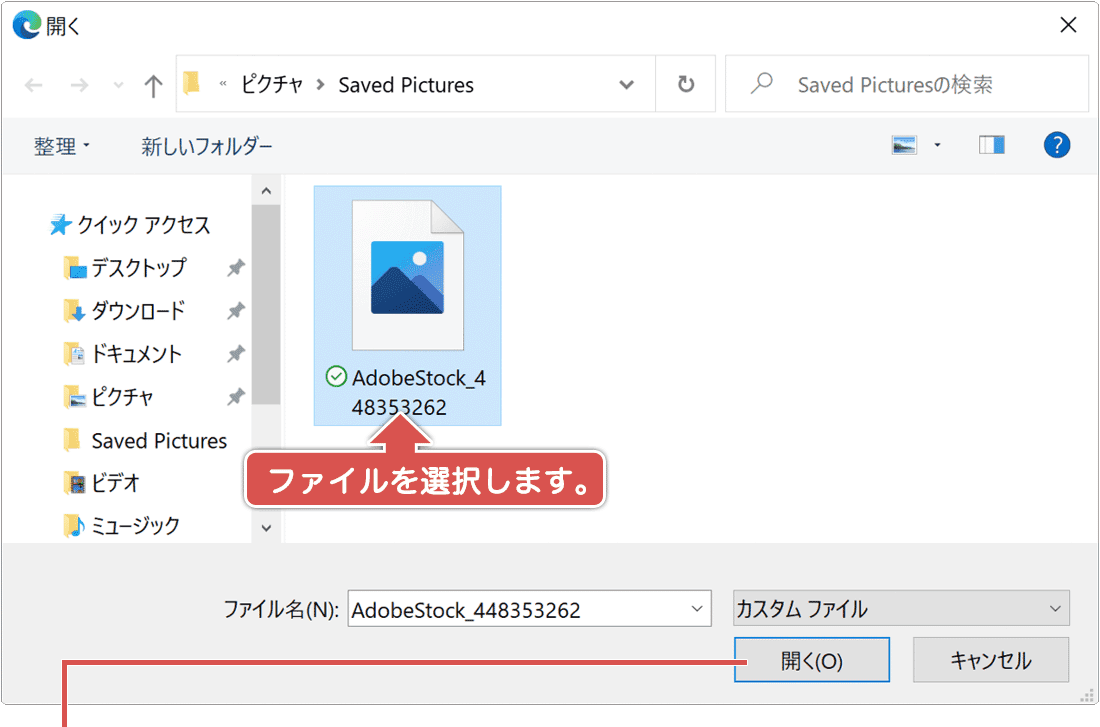Viewport: 1100px width, 727px height.
Task: Click inside the ファイル名 input field
Action: click(x=500, y=608)
